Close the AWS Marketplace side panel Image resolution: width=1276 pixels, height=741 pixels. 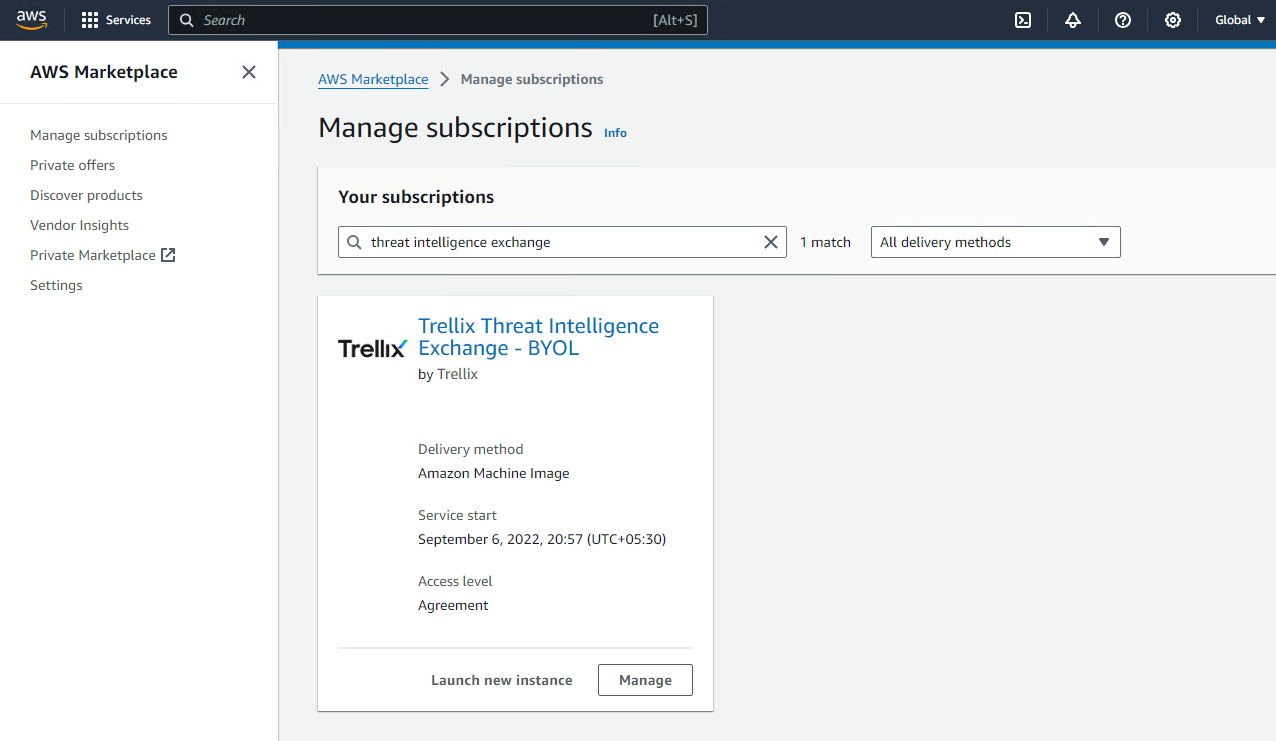pyautogui.click(x=249, y=72)
